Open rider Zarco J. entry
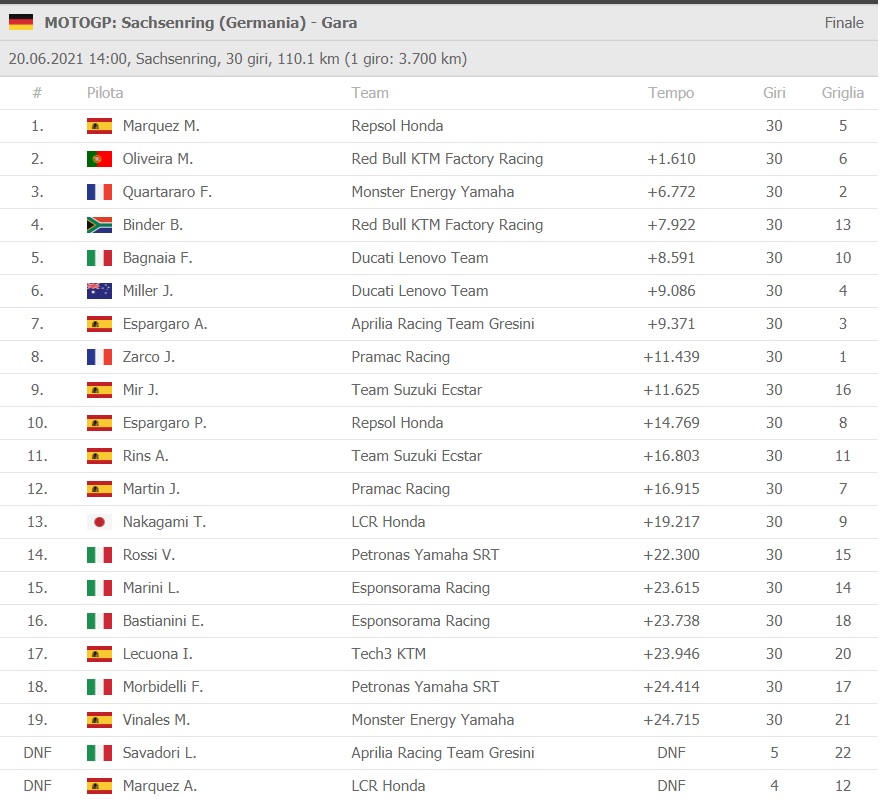The image size is (880, 799). click(x=149, y=357)
